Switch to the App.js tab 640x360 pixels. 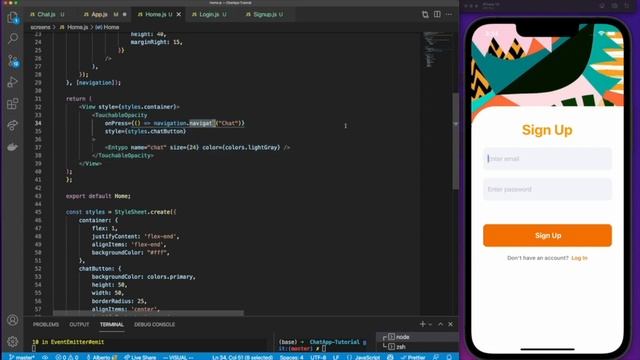(x=99, y=14)
